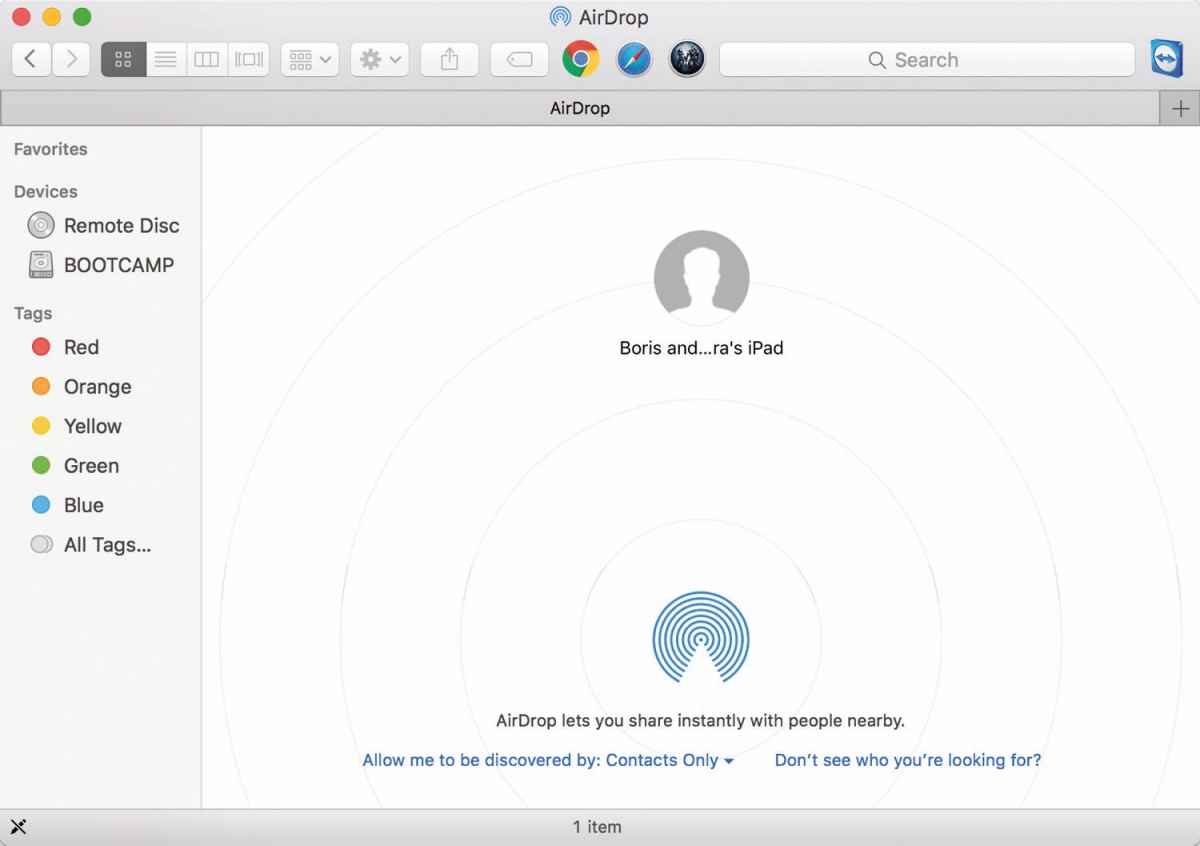Go back with the left arrow button
The image size is (1200, 846).
coord(31,59)
